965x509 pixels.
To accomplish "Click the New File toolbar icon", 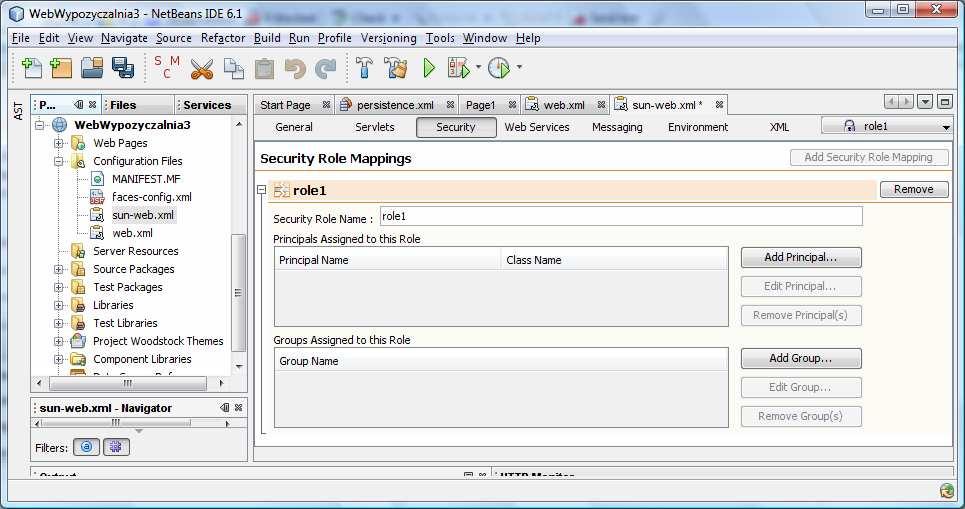I will click(31, 68).
